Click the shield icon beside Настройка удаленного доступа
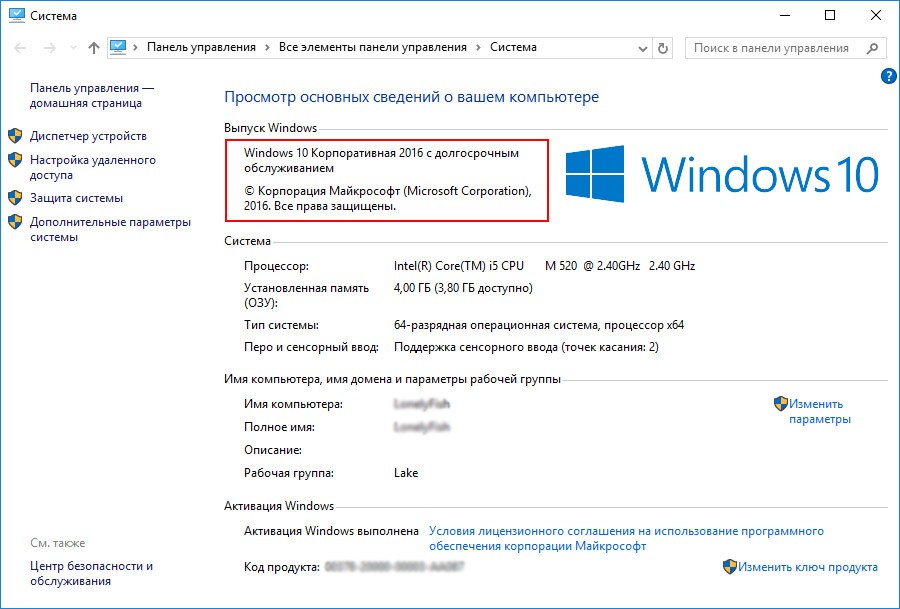The height and width of the screenshot is (609, 900). 15,160
